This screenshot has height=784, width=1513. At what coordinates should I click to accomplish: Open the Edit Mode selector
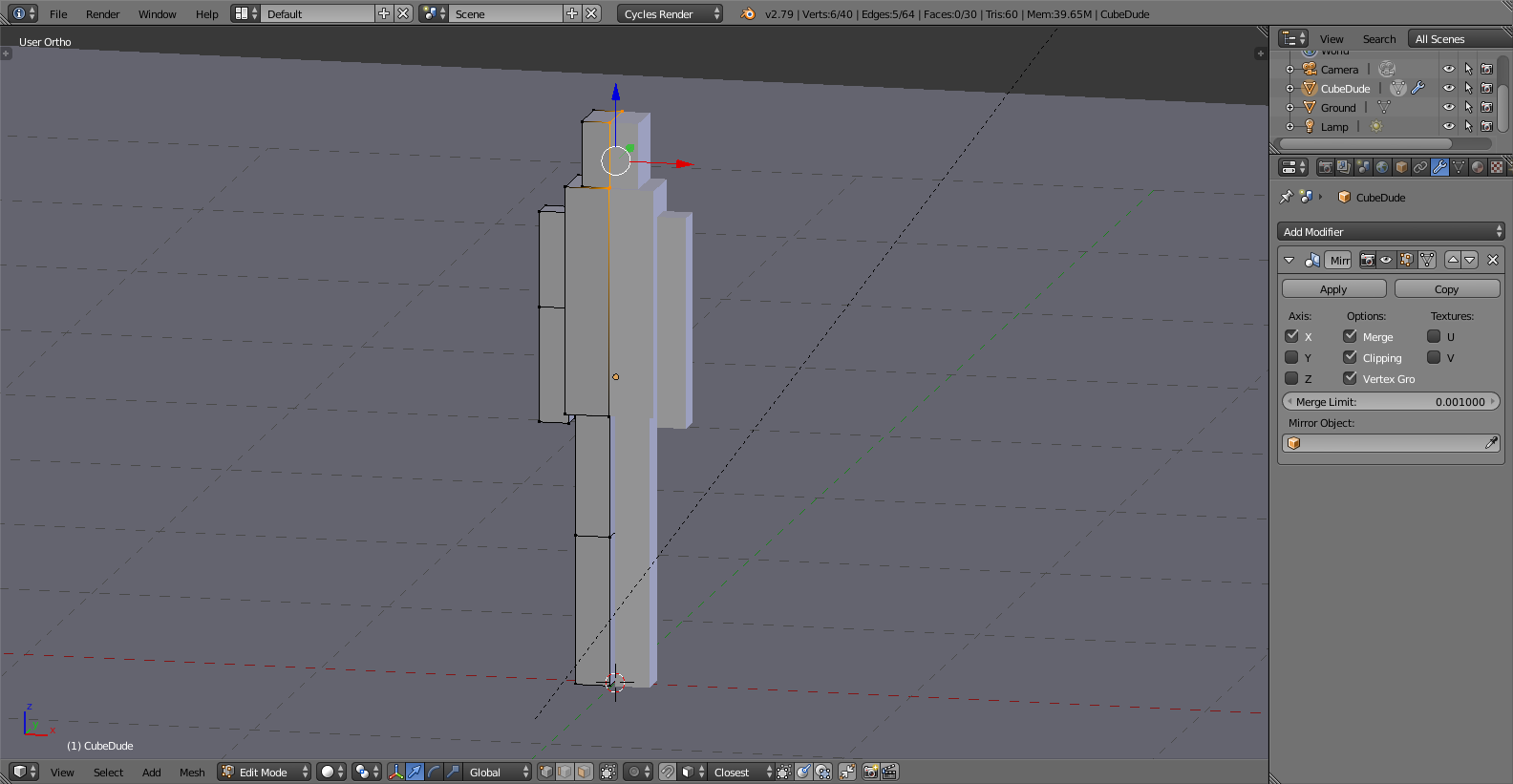(x=265, y=772)
